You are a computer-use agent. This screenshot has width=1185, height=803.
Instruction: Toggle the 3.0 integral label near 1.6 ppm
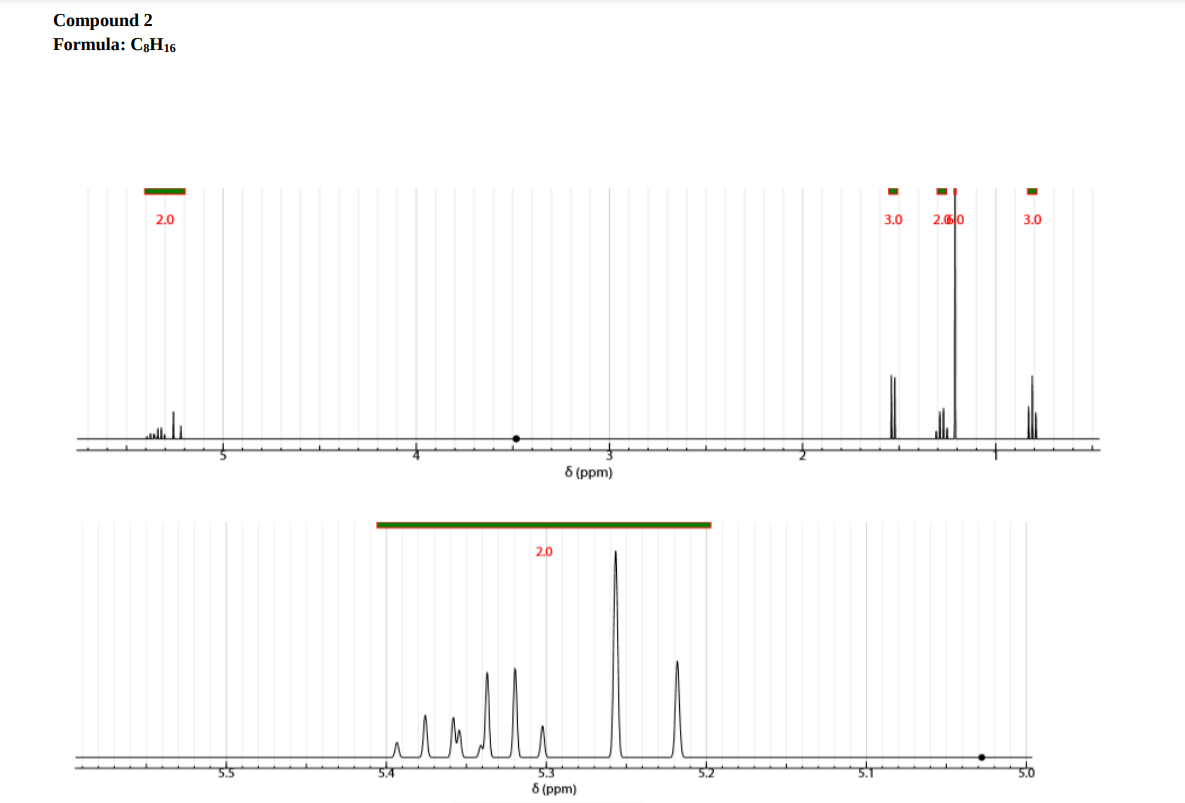pos(893,220)
